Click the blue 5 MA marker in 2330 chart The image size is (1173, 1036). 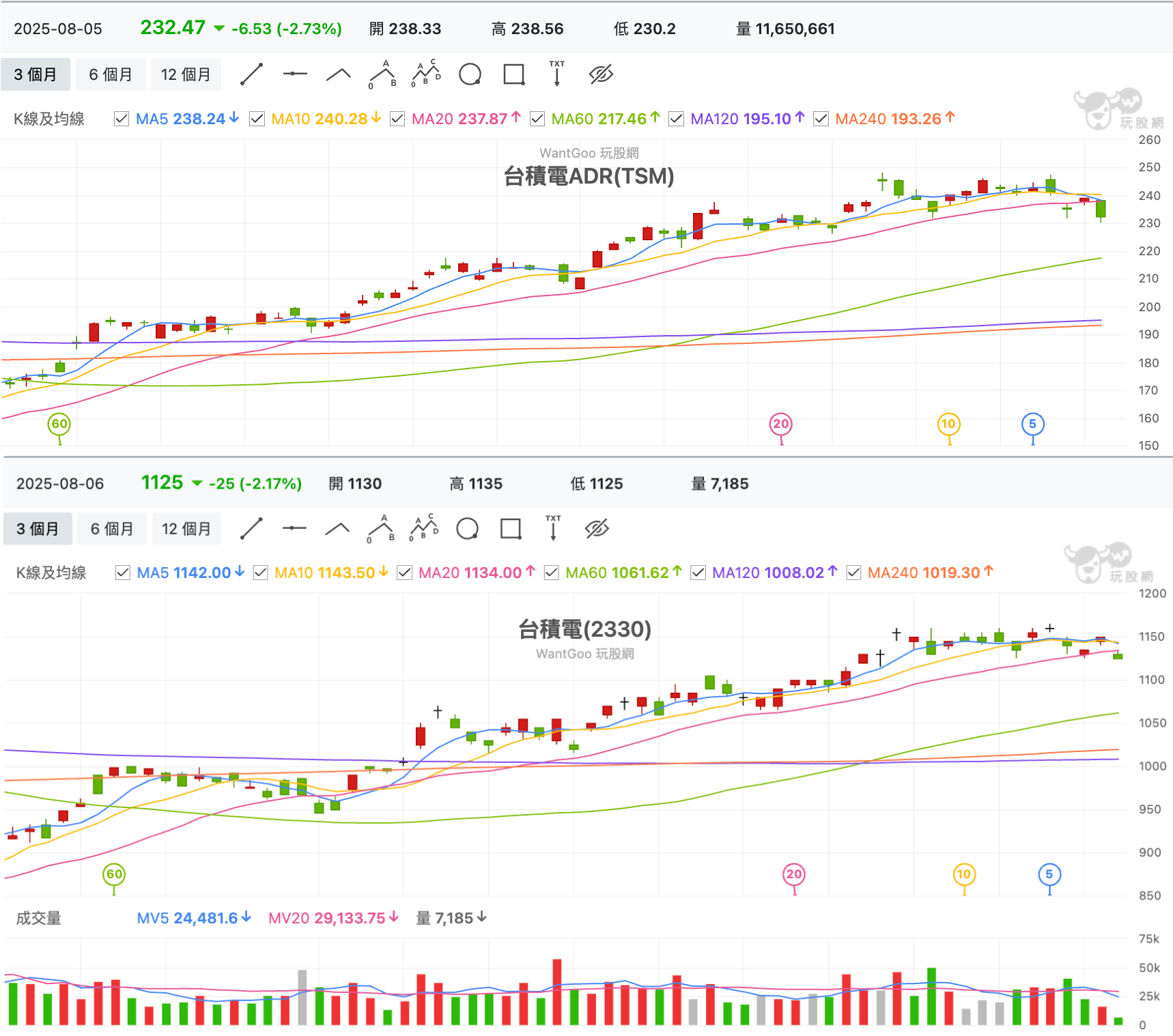(x=1049, y=874)
